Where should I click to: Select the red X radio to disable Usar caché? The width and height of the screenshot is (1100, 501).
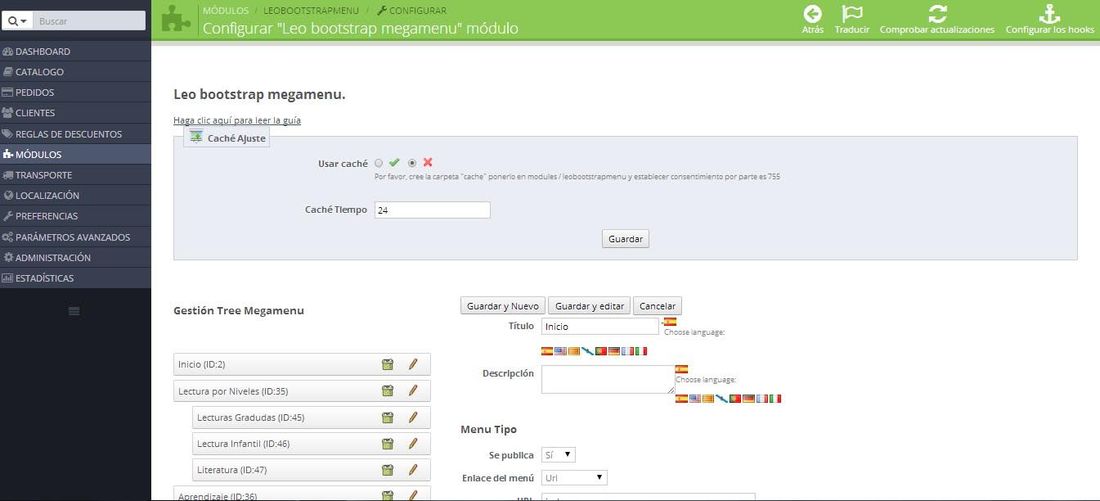412,163
